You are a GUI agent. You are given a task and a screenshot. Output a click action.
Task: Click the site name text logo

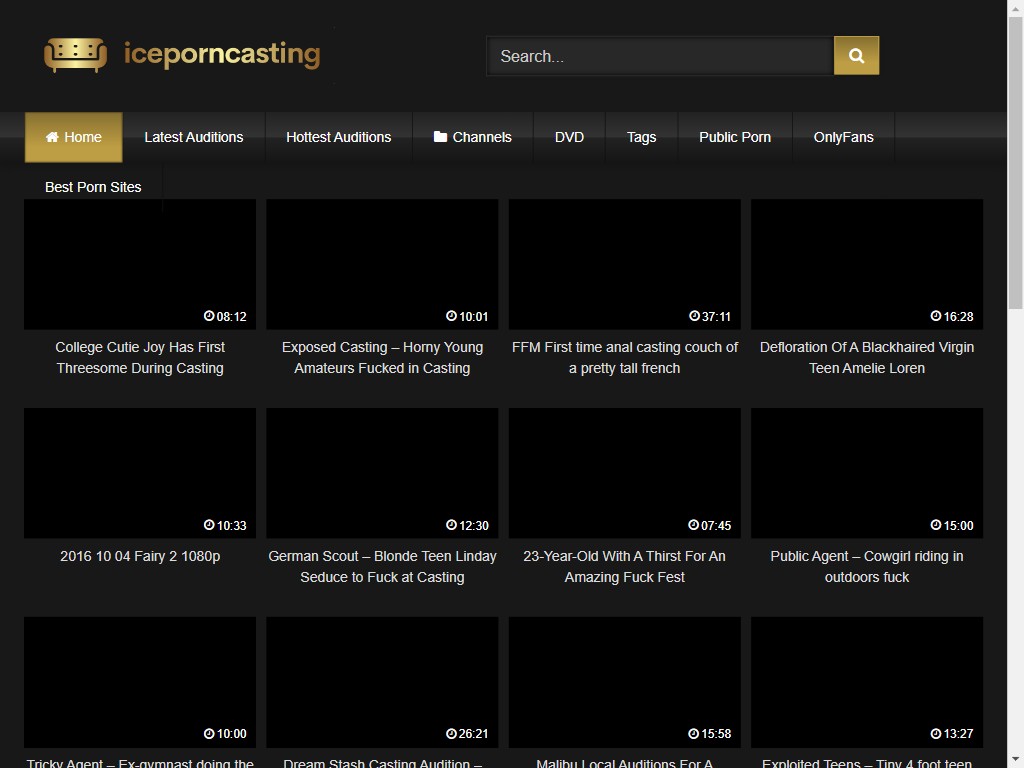221,54
